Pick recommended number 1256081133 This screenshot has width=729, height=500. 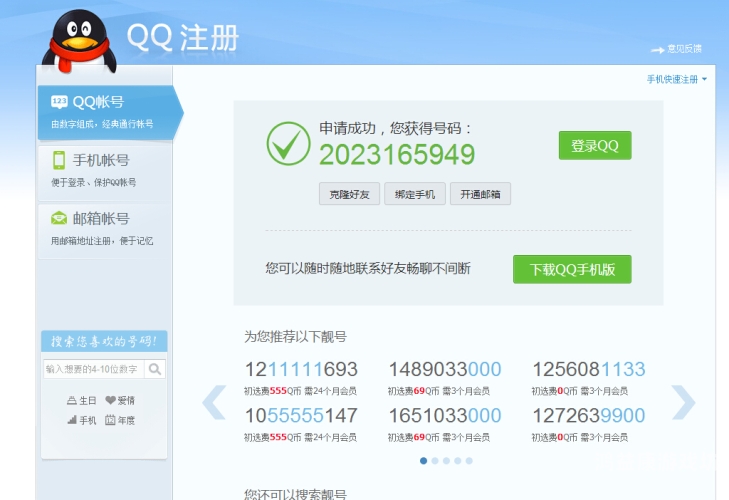click(589, 369)
